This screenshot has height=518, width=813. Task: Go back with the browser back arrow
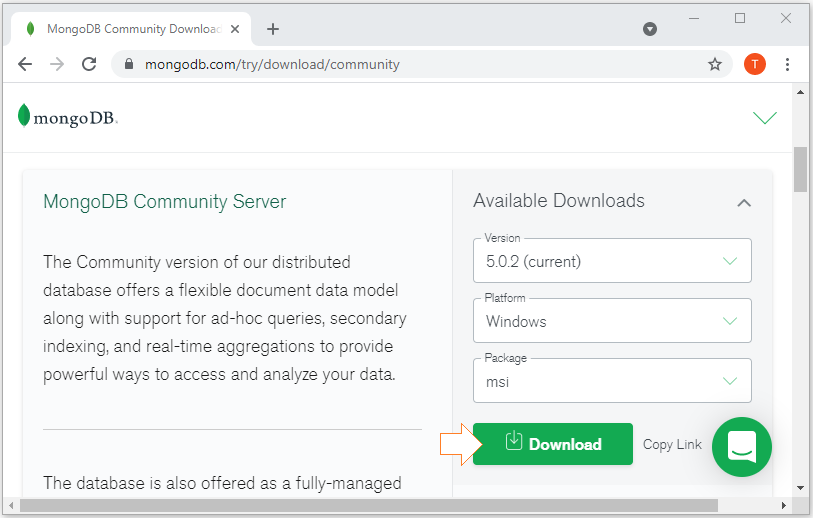click(x=24, y=64)
